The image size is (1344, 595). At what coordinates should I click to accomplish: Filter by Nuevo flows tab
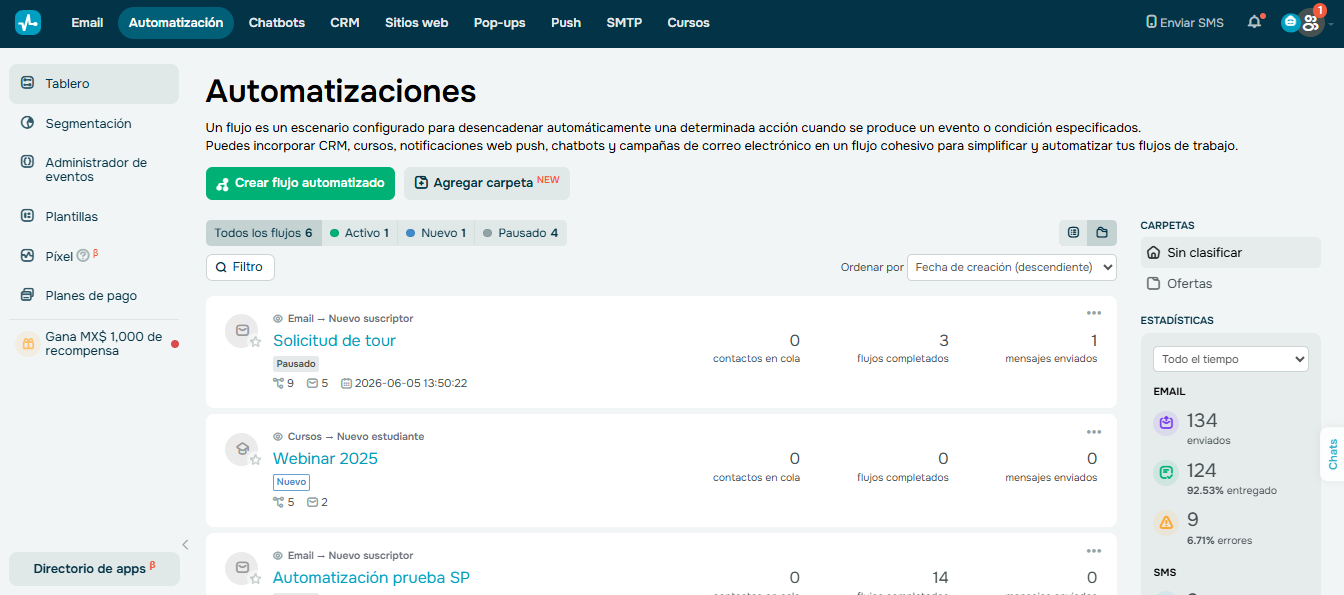point(436,233)
